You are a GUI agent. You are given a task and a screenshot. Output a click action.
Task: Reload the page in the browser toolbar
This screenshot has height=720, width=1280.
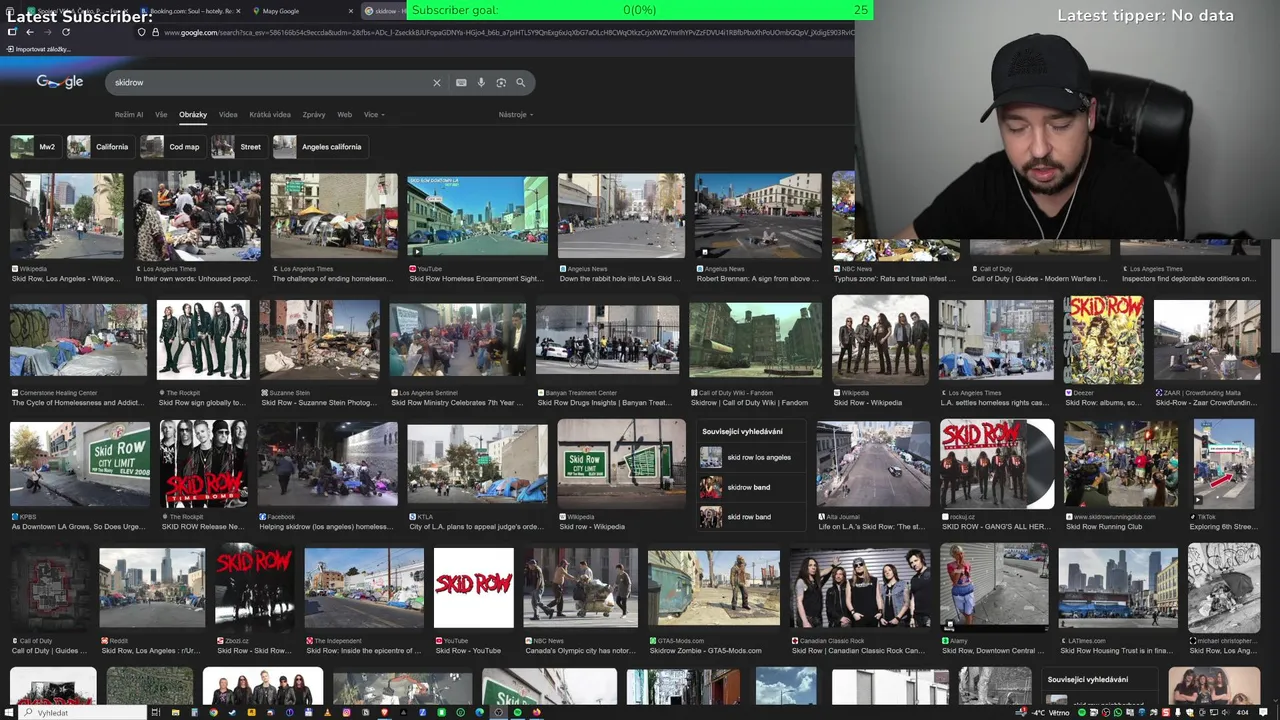(x=66, y=32)
